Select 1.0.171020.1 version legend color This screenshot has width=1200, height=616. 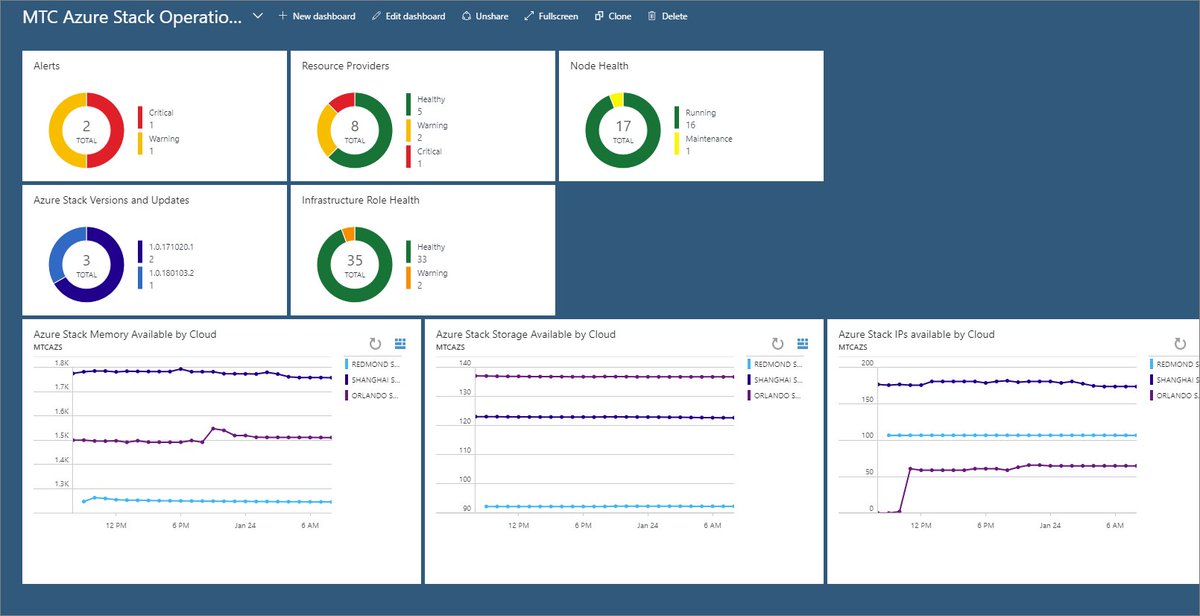pos(140,252)
